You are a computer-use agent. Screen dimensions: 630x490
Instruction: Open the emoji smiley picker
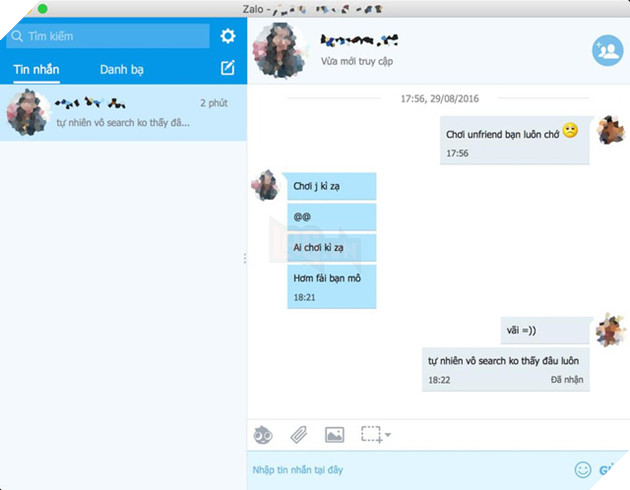[583, 469]
